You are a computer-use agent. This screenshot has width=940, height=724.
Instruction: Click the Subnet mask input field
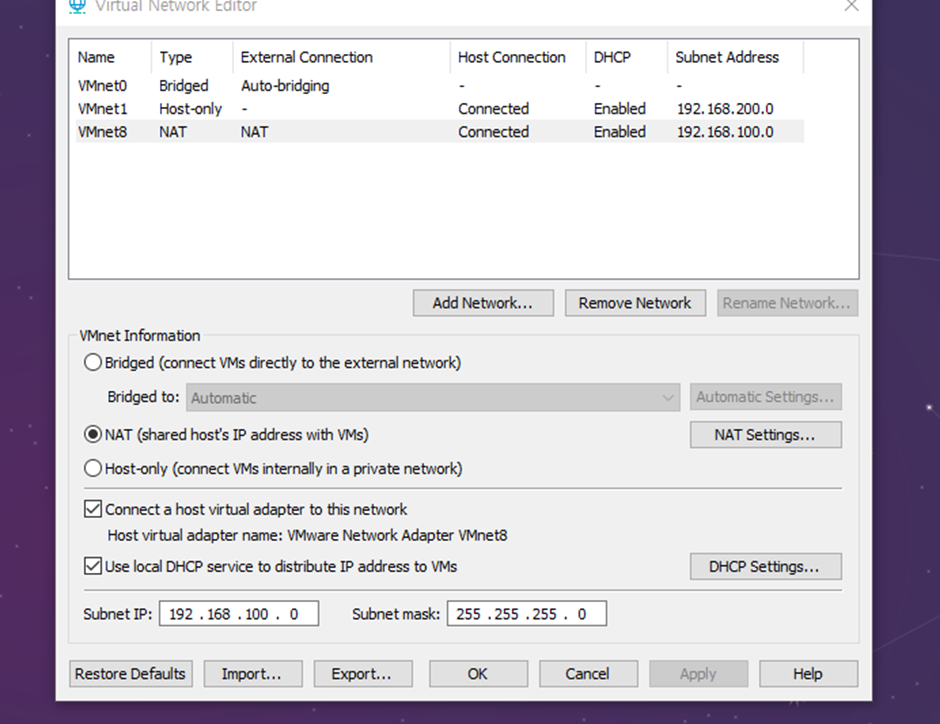tap(526, 614)
